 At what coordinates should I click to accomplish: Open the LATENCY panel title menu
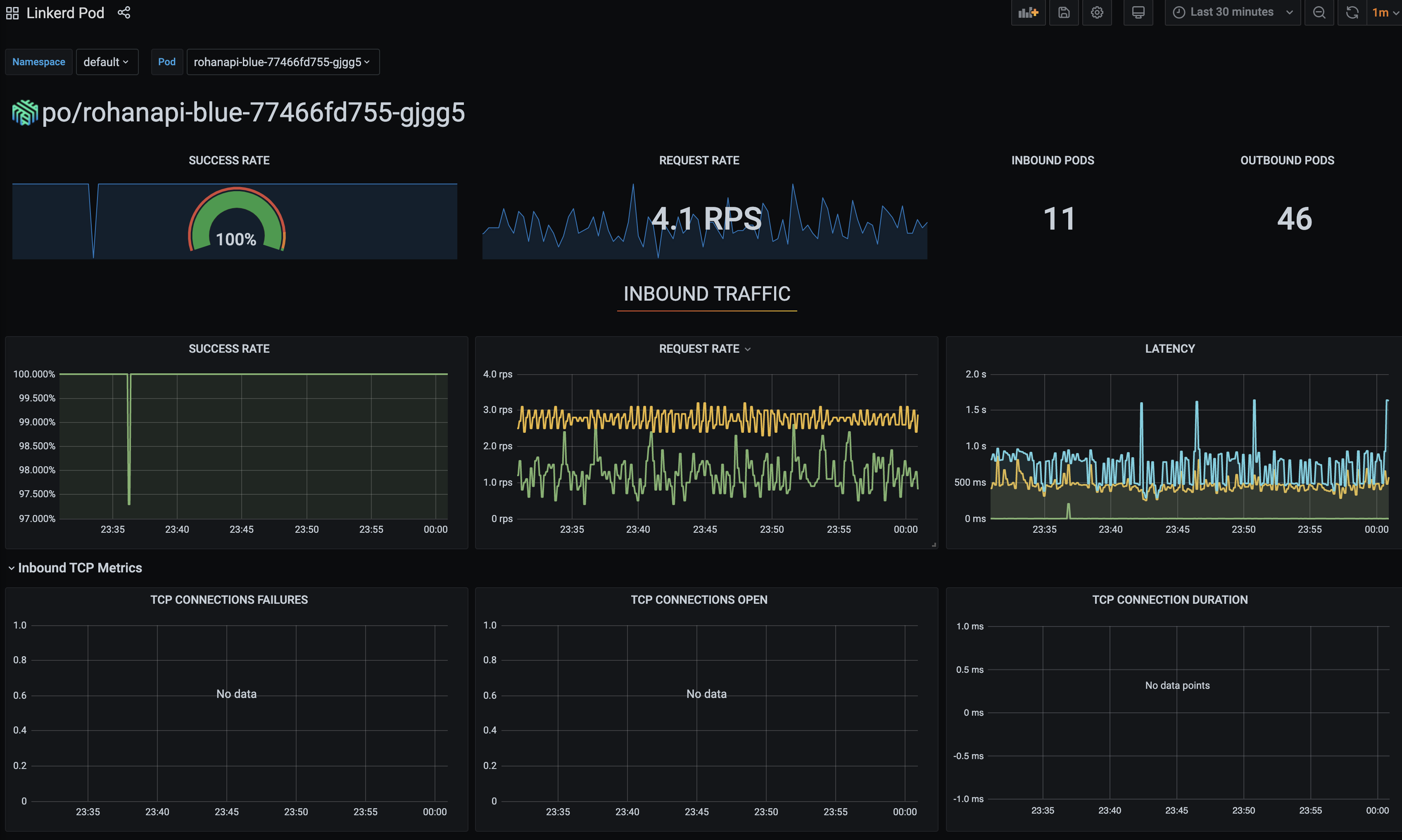(x=1169, y=349)
